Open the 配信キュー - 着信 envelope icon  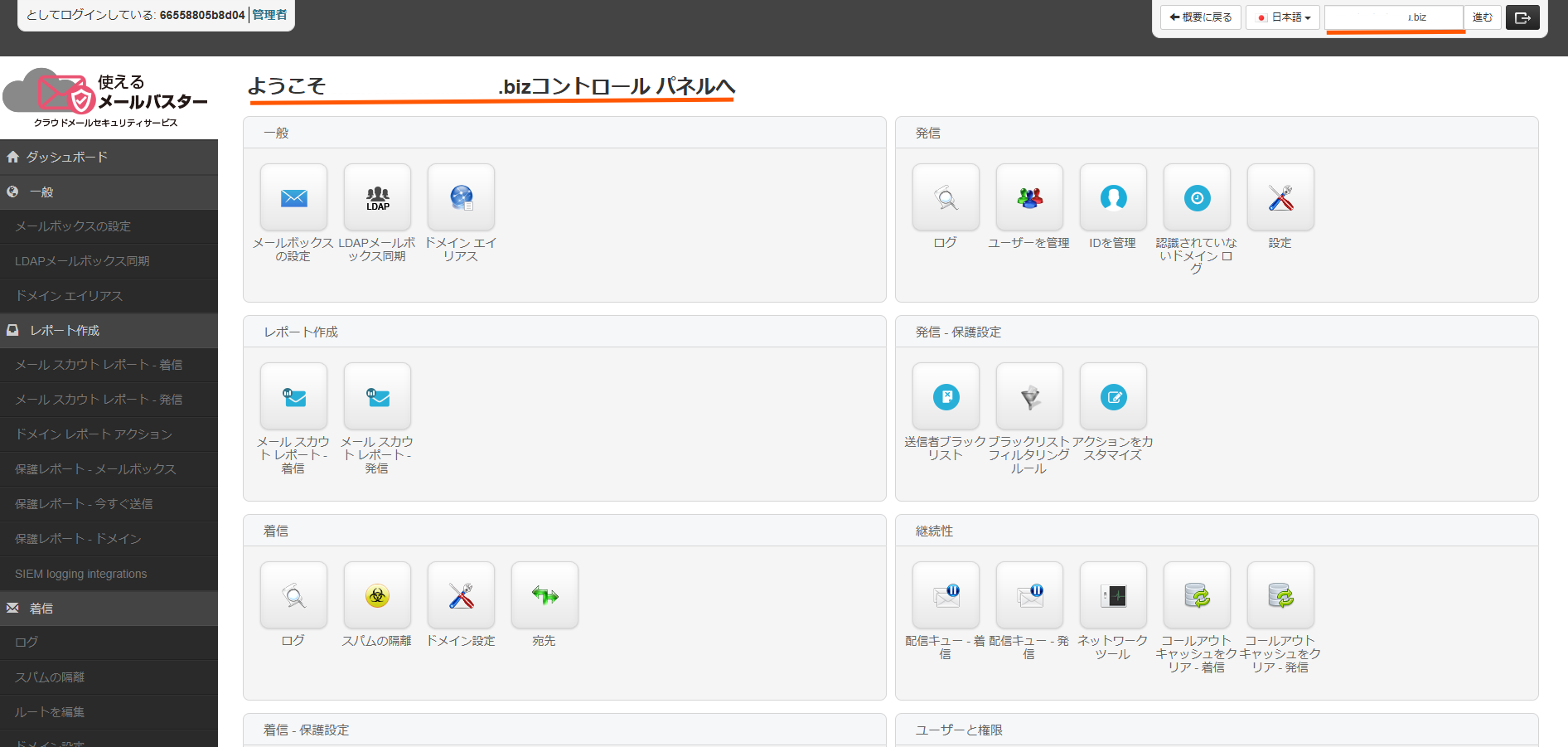tap(946, 595)
